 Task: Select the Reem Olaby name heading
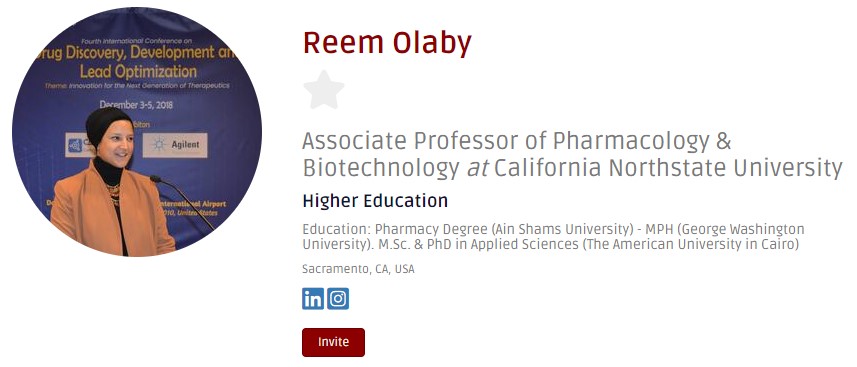[387, 43]
